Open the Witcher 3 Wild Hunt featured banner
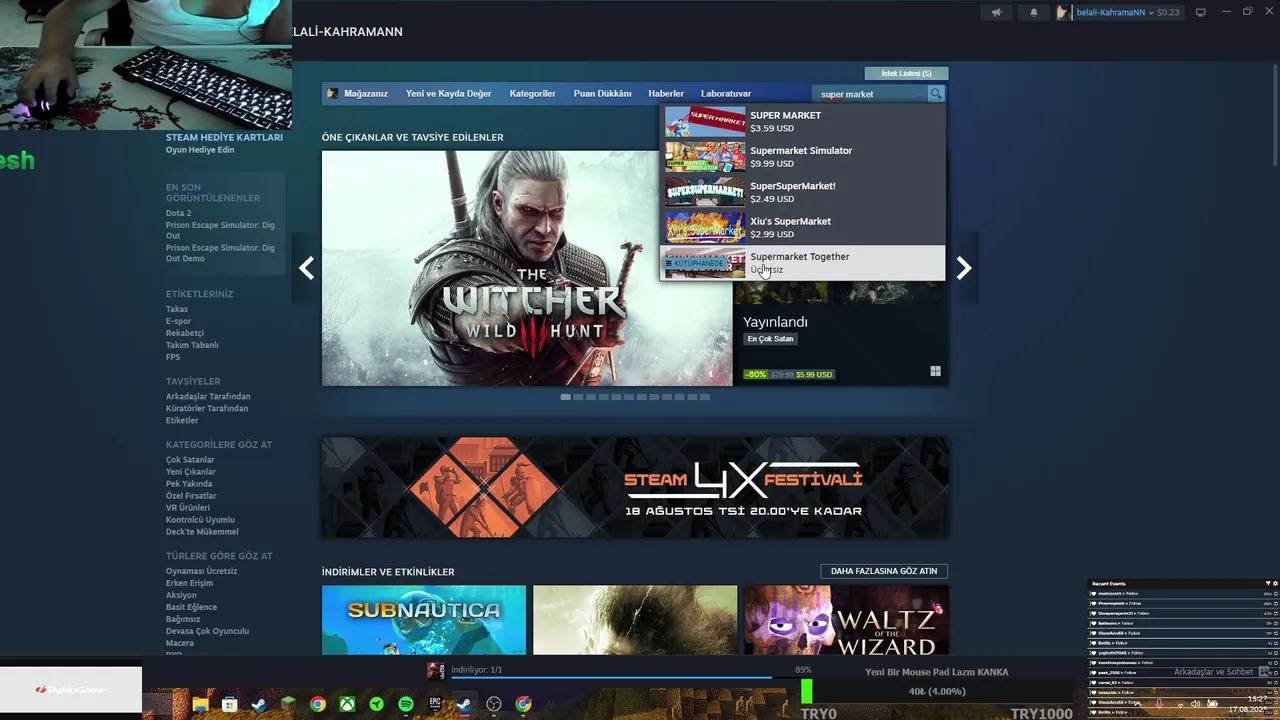This screenshot has width=1280, height=720. point(527,268)
